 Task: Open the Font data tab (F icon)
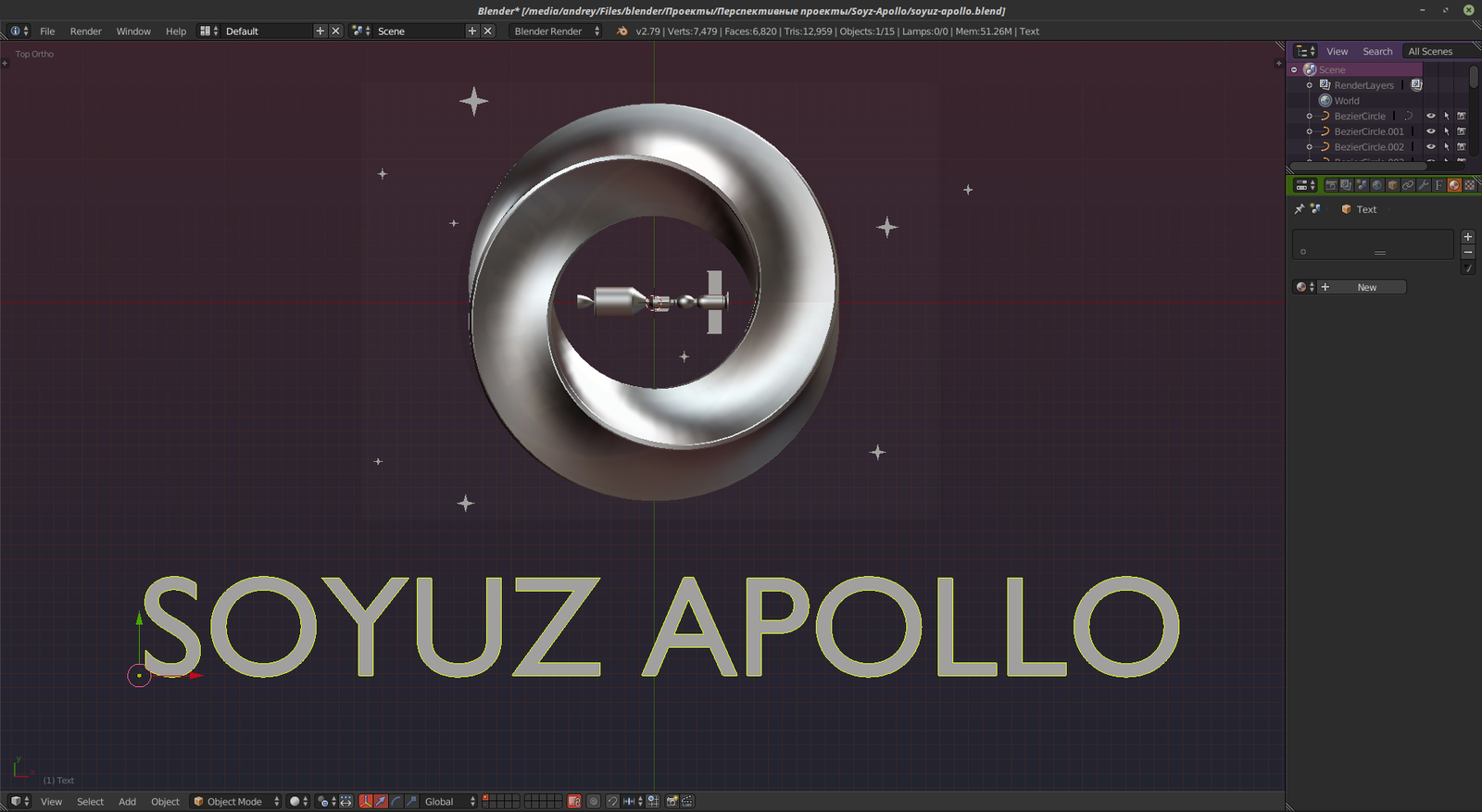click(1438, 185)
